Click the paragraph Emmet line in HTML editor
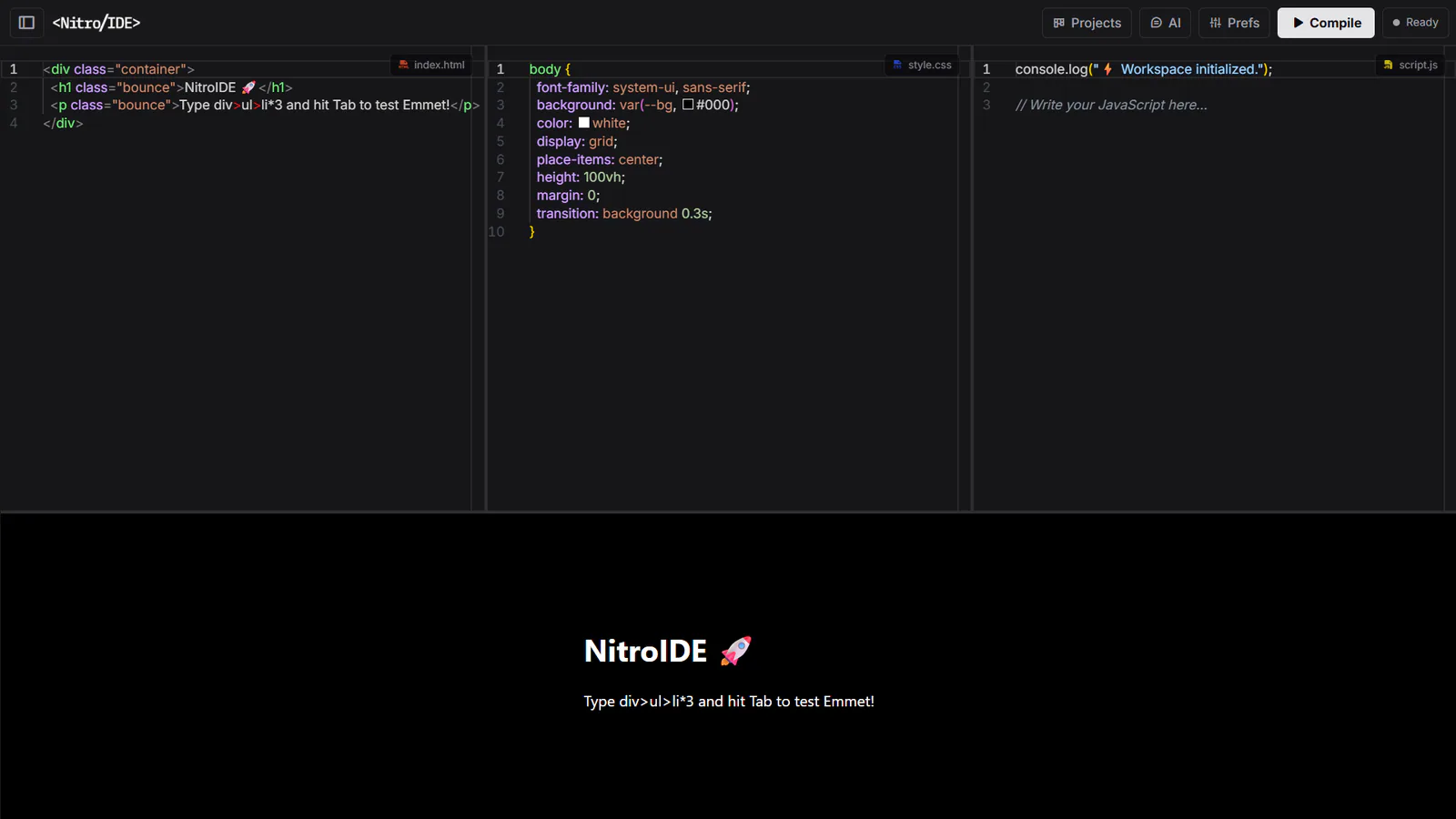Screen dimensions: 1456x819 pyautogui.click(x=265, y=106)
